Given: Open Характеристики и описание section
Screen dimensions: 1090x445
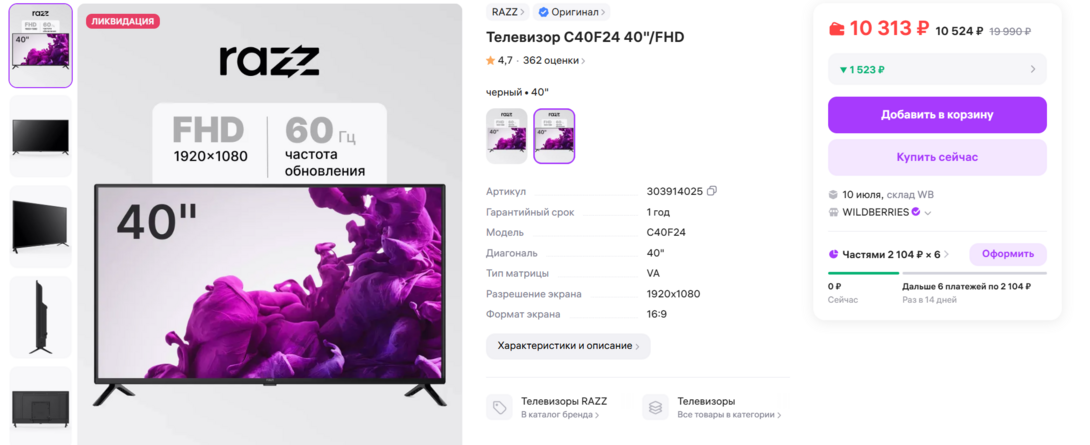Looking at the screenshot, I should click(568, 346).
